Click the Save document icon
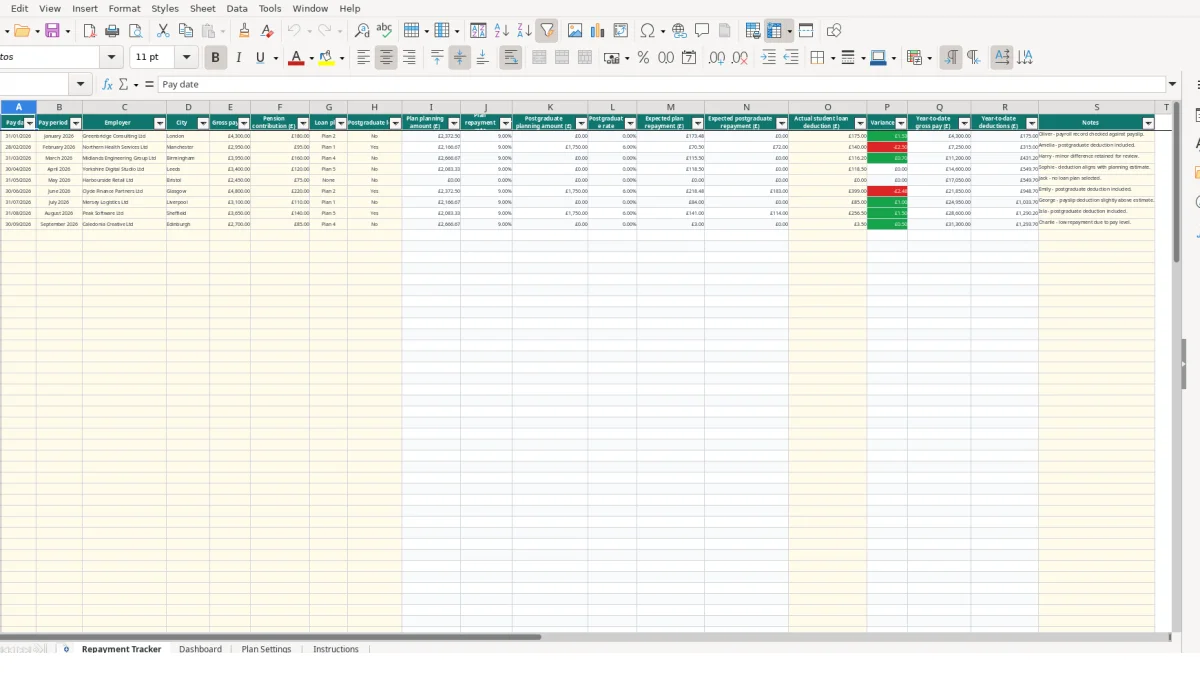The height and width of the screenshot is (675, 1200). click(52, 31)
